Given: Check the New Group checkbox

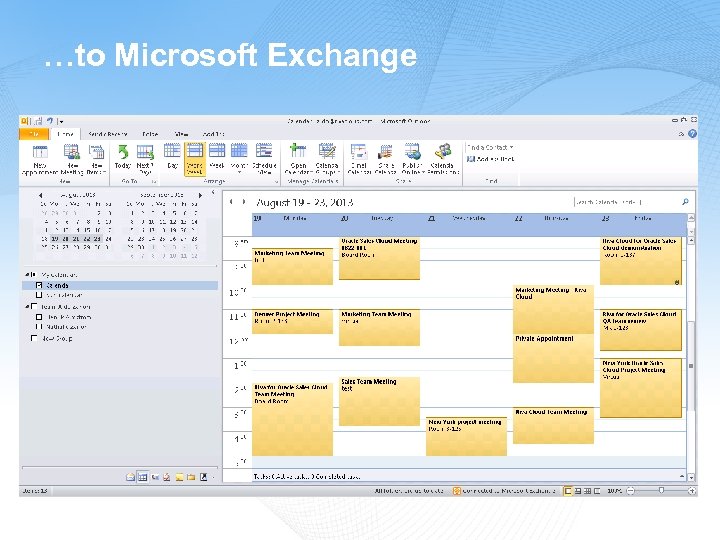Looking at the screenshot, I should [x=34, y=338].
